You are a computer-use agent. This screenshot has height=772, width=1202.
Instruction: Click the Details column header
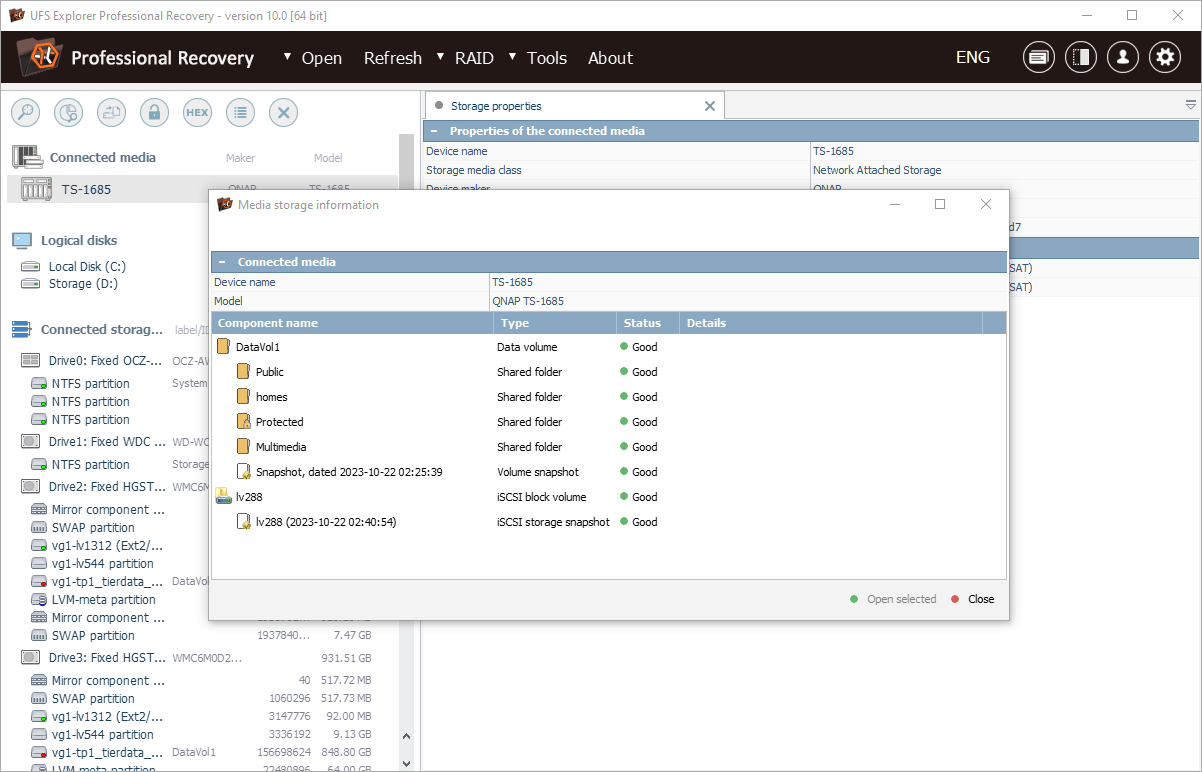tap(831, 323)
